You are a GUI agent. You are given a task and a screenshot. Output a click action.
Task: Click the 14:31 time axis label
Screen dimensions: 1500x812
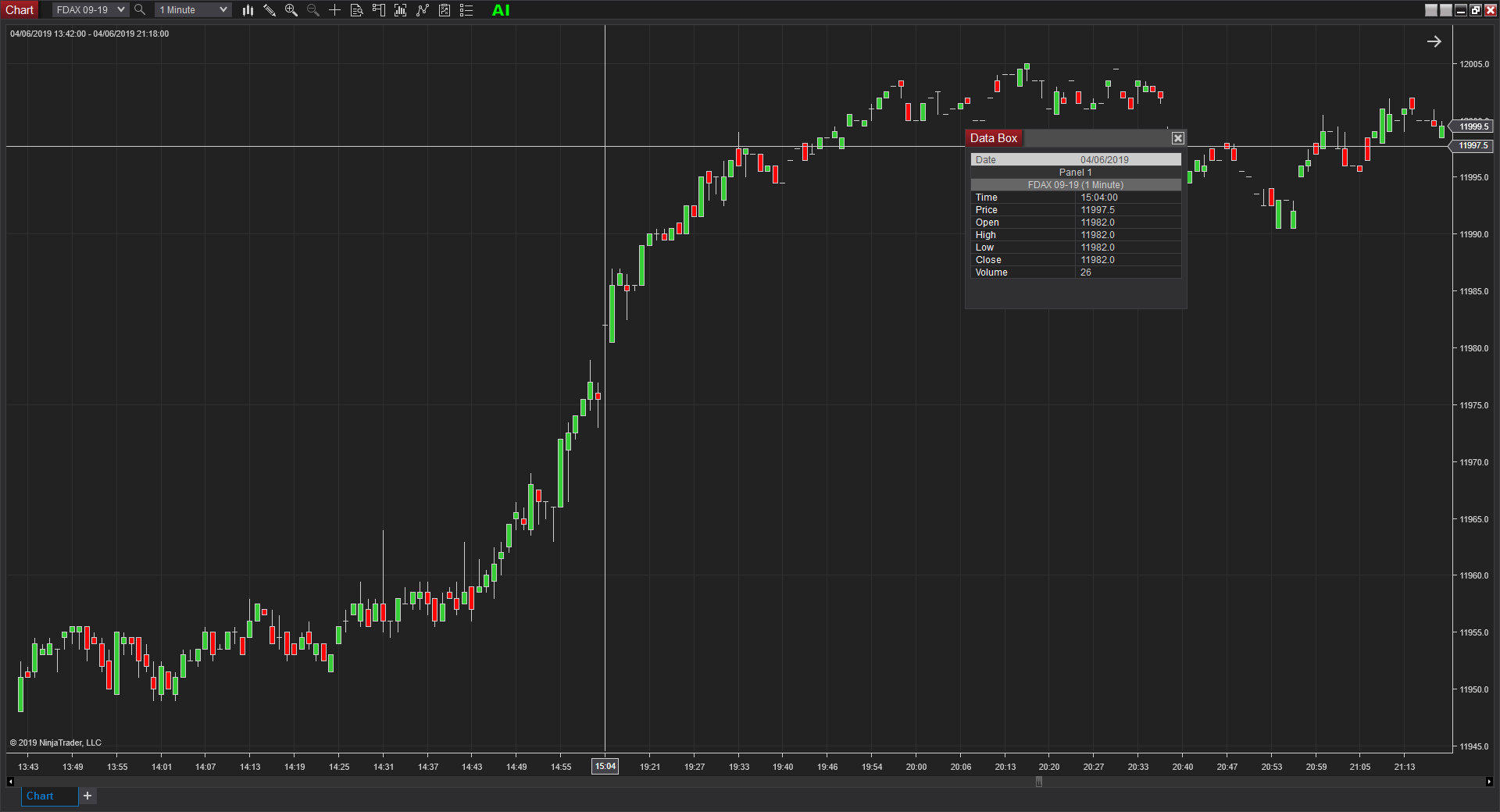coord(384,767)
